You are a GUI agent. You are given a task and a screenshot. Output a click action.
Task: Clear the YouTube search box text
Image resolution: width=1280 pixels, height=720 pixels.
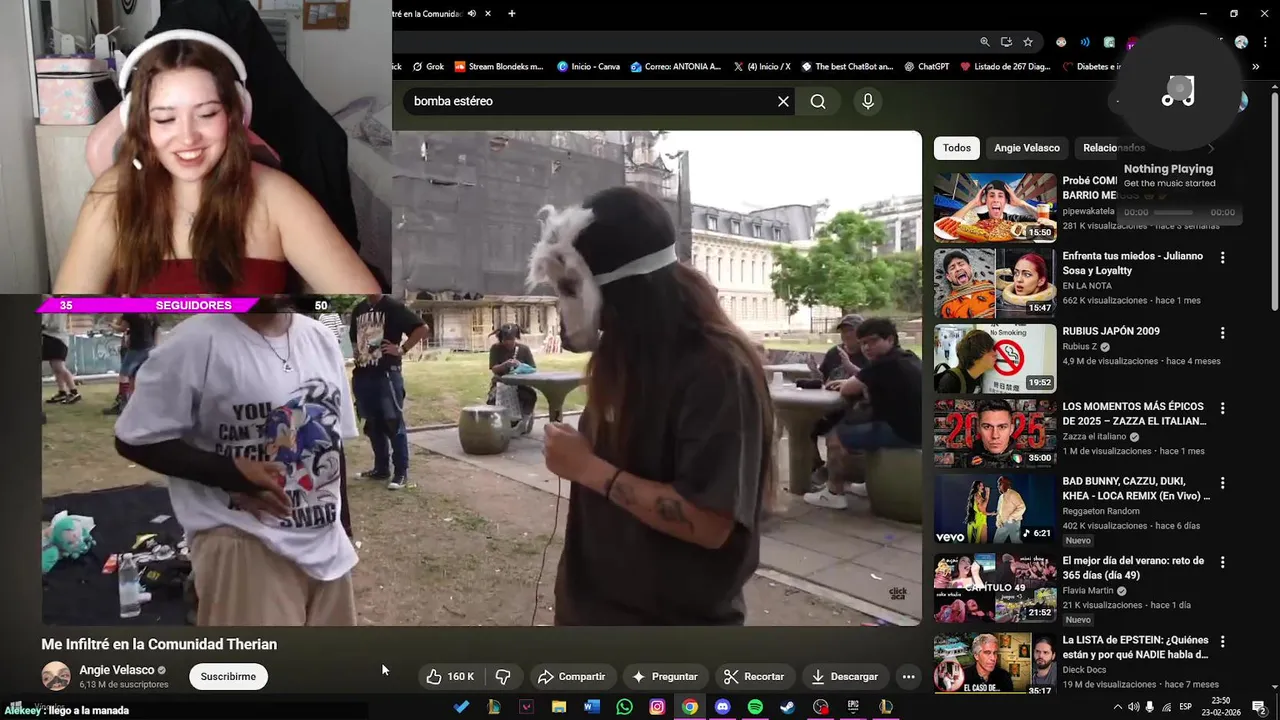click(783, 101)
